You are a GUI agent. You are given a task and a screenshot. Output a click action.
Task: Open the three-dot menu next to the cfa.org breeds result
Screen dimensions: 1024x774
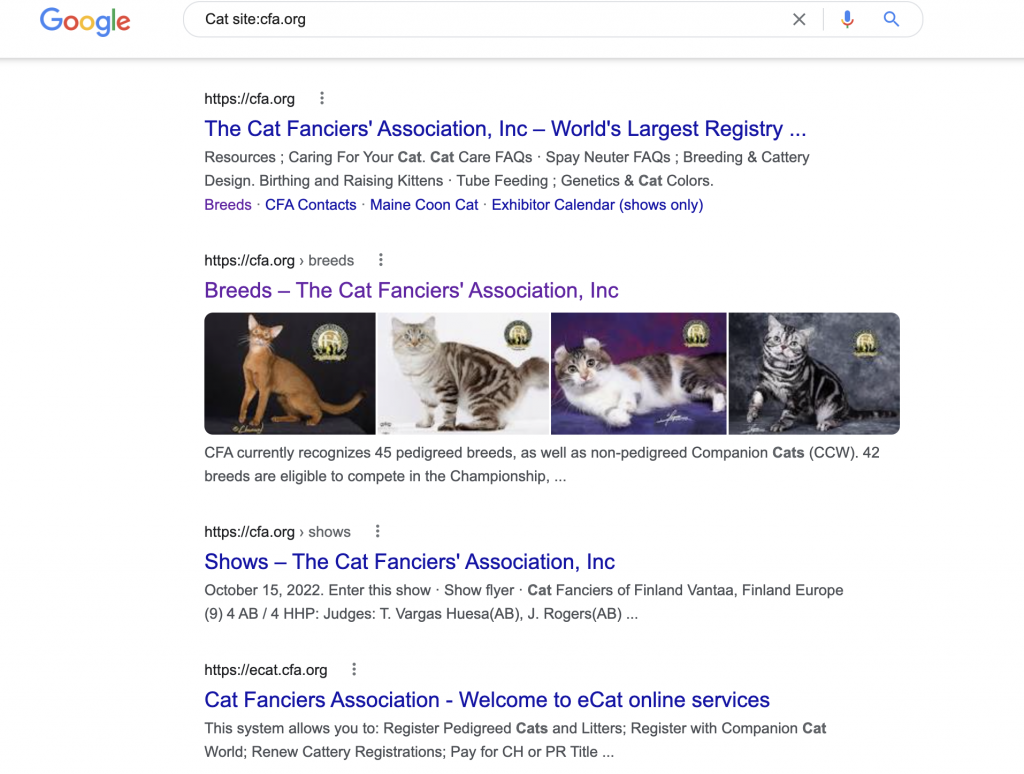381,260
